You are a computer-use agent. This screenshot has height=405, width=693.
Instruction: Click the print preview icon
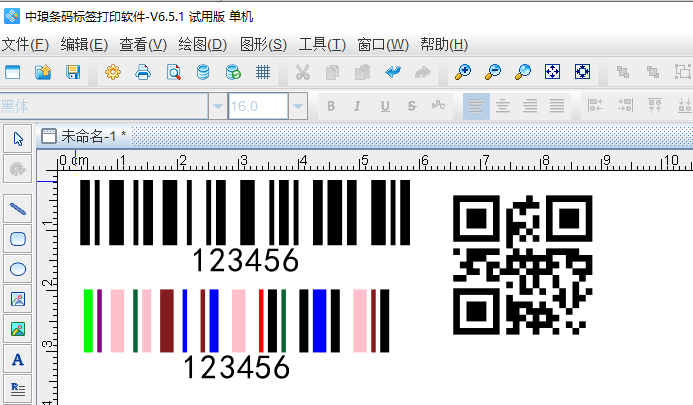[x=173, y=72]
